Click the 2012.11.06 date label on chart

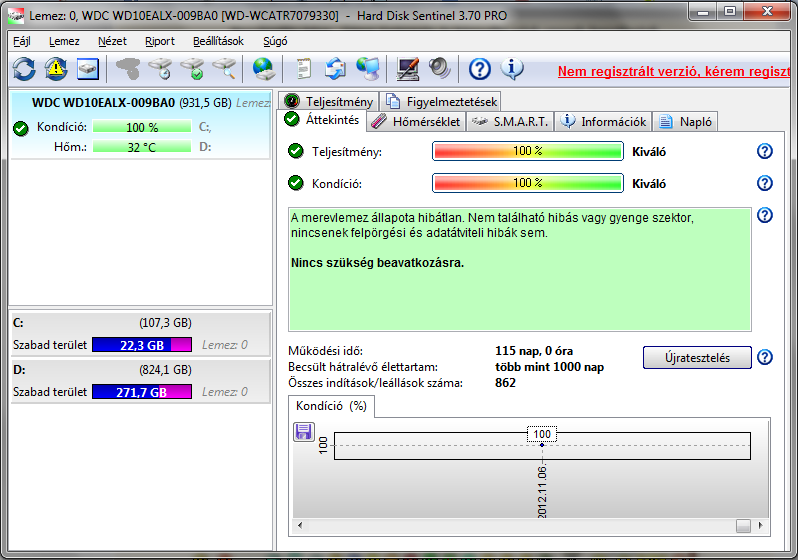[542, 492]
